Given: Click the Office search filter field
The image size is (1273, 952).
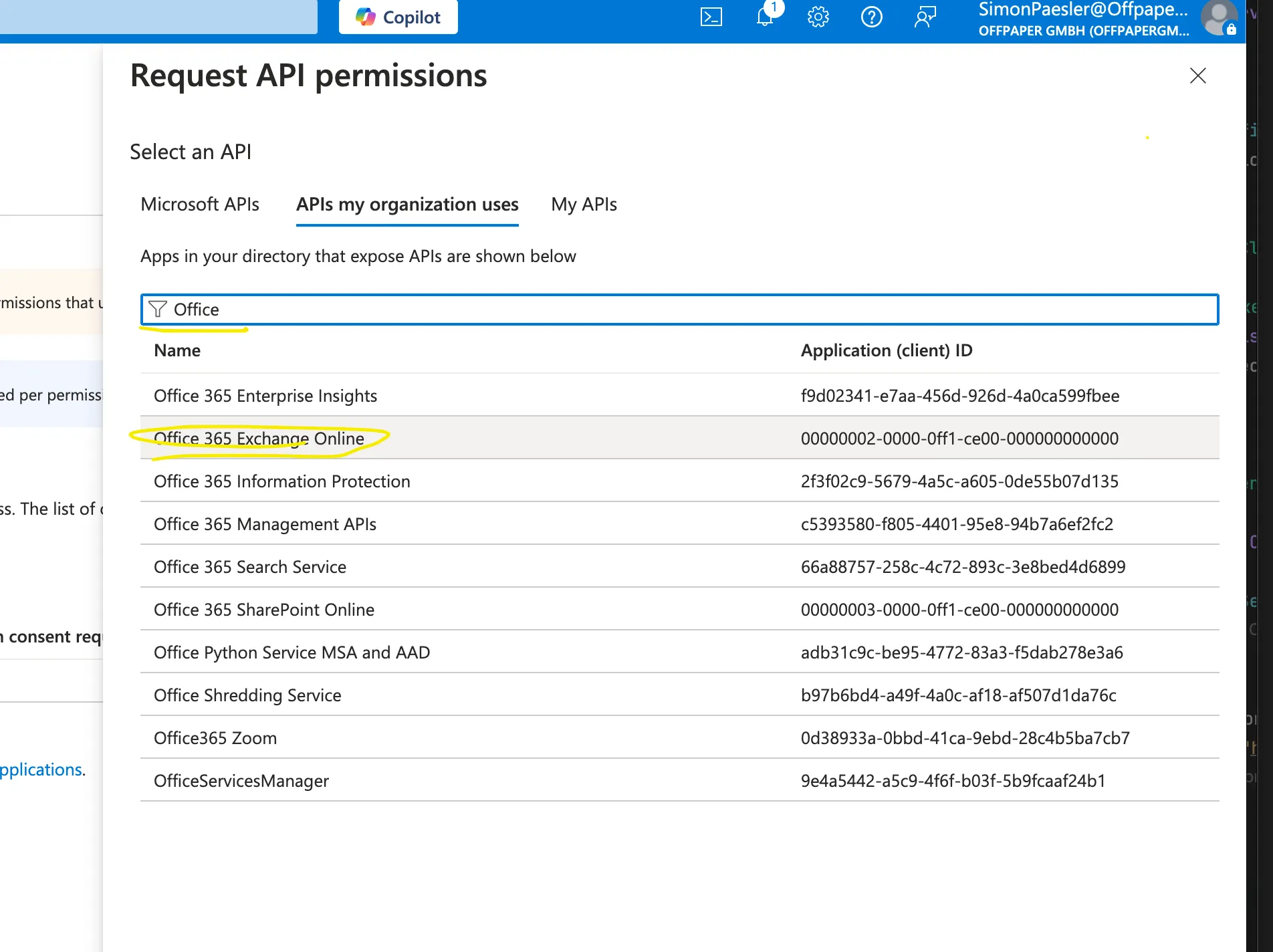Looking at the screenshot, I should click(679, 310).
